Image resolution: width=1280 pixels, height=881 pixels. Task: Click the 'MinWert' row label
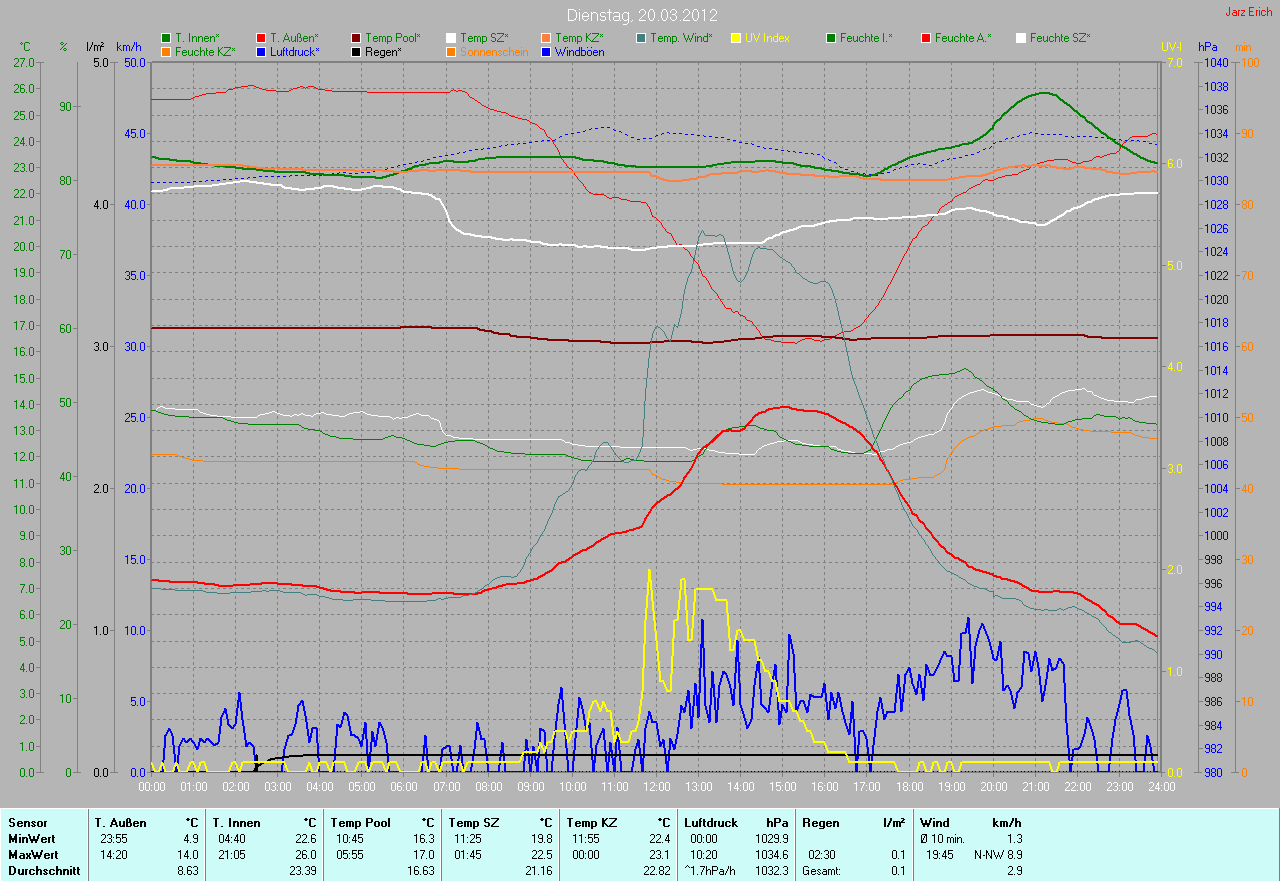coord(31,838)
